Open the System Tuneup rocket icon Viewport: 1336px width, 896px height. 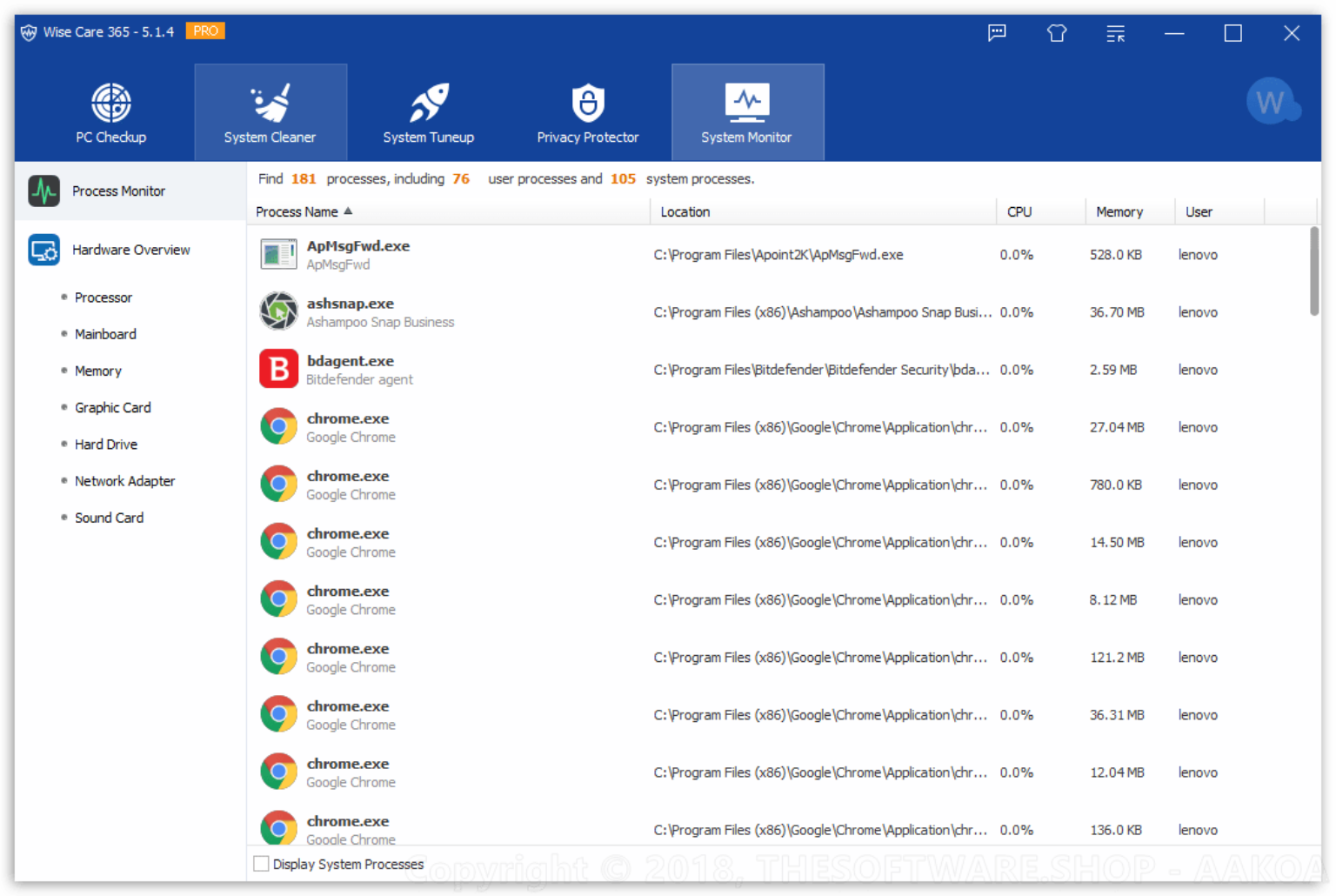(x=429, y=103)
